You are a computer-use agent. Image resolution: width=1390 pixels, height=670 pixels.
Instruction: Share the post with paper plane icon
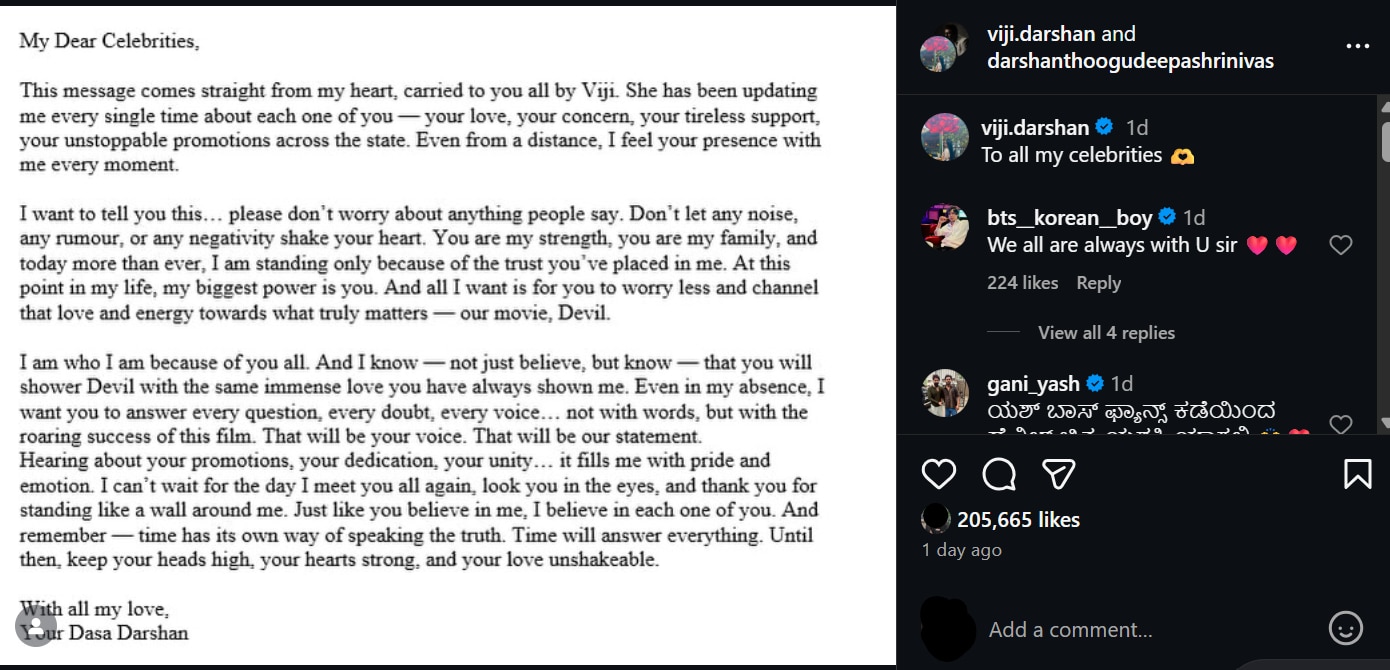[x=1059, y=474]
